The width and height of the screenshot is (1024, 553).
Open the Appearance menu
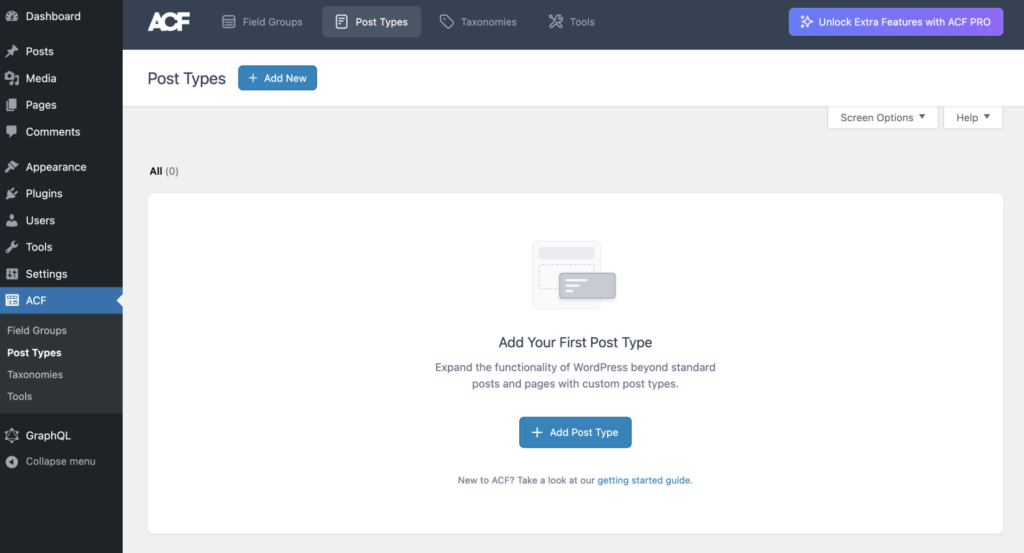(x=55, y=167)
